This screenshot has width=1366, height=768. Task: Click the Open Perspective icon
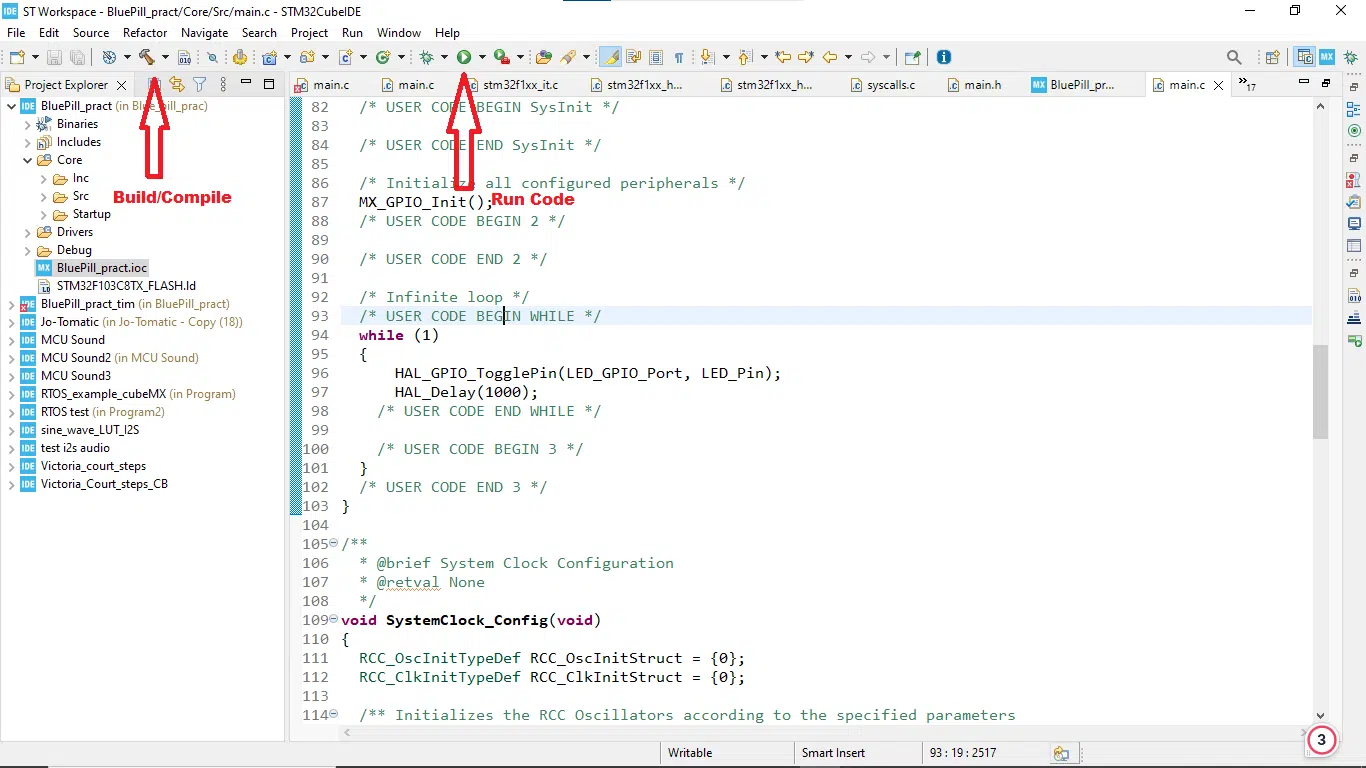point(1272,57)
